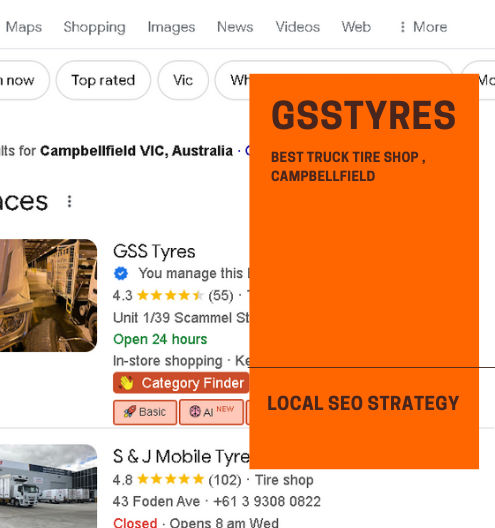The width and height of the screenshot is (495, 528).
Task: Click the Open 24 hours text
Action: tap(160, 339)
